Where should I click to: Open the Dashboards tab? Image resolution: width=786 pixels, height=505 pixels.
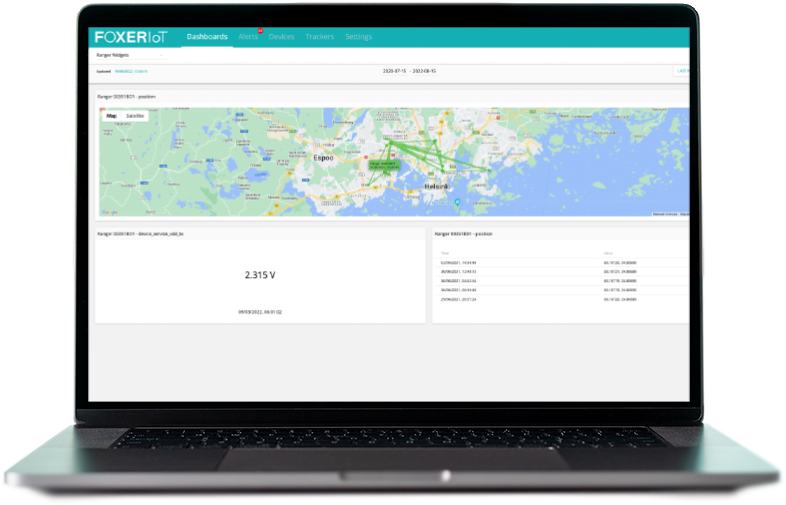[x=207, y=37]
